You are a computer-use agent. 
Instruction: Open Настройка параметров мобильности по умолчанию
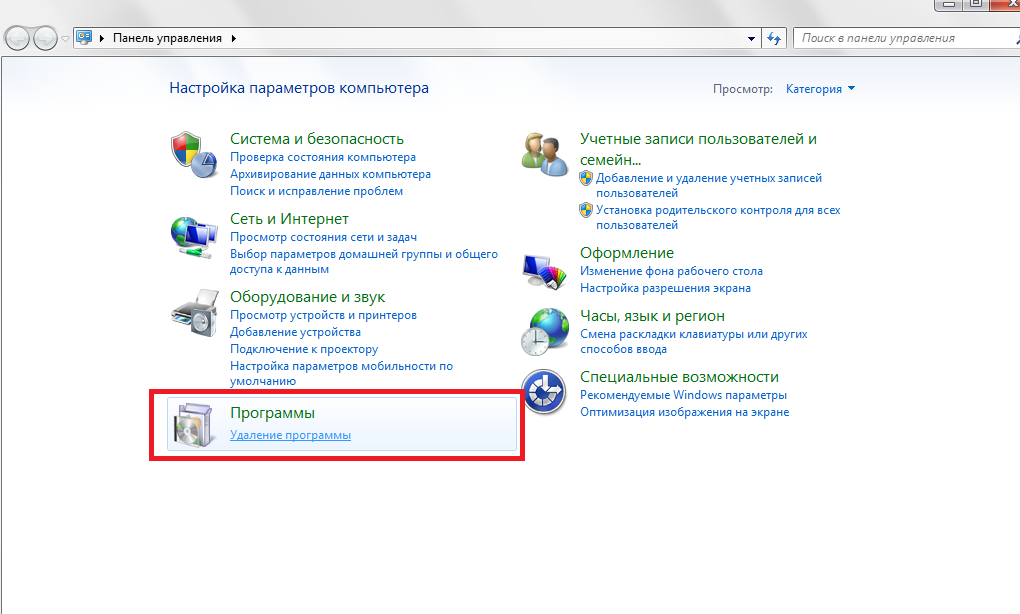click(x=342, y=373)
